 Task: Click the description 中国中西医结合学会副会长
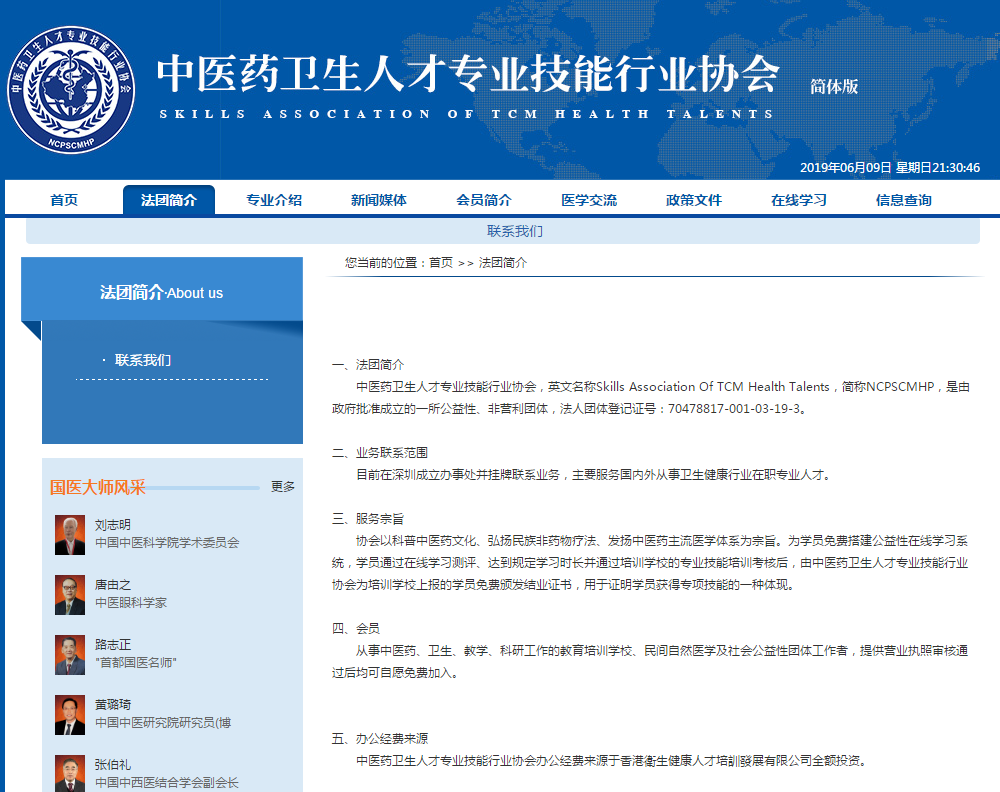point(167,782)
